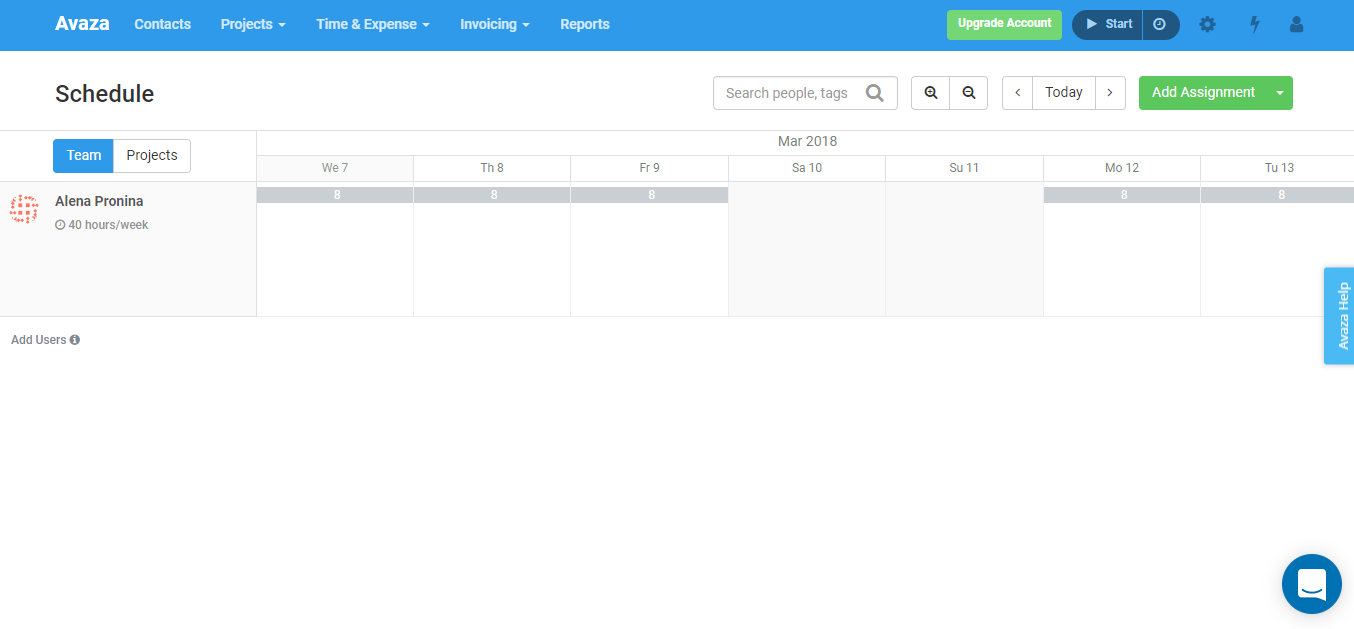Click Alena Pronina's avatar
1354x629 pixels.
point(24,210)
